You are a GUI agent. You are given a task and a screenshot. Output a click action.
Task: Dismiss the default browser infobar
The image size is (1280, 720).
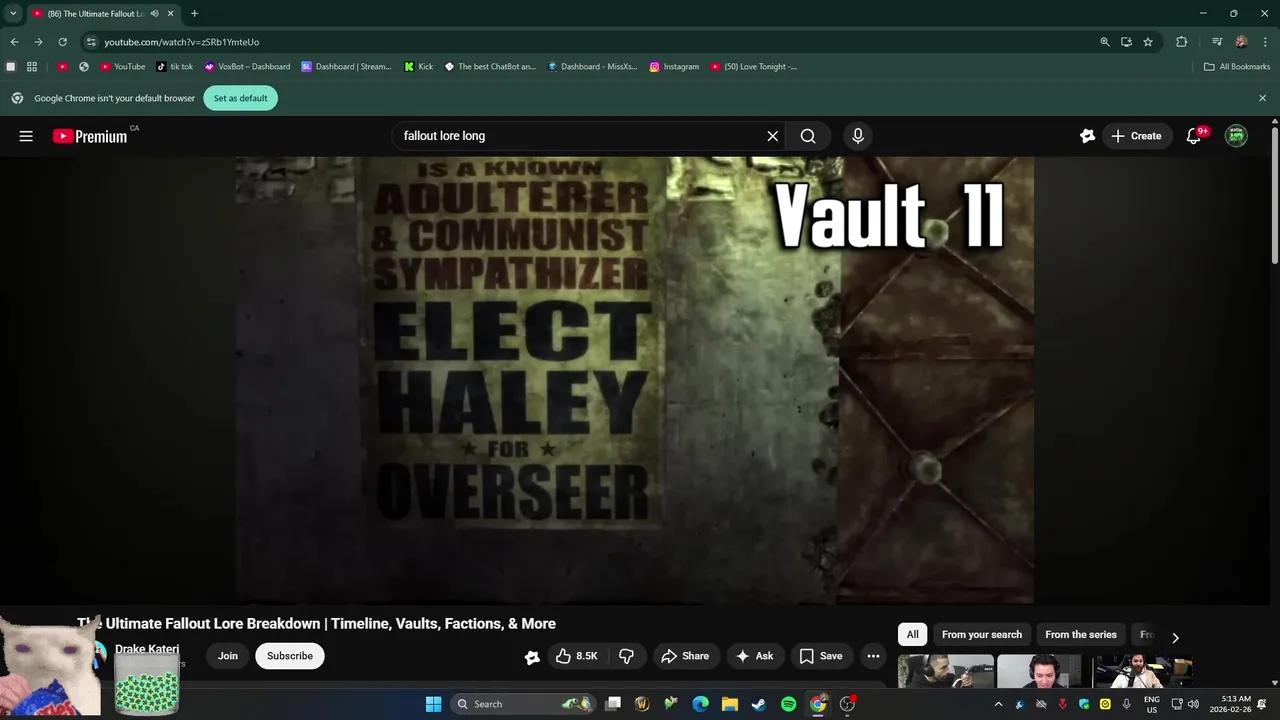(1262, 98)
